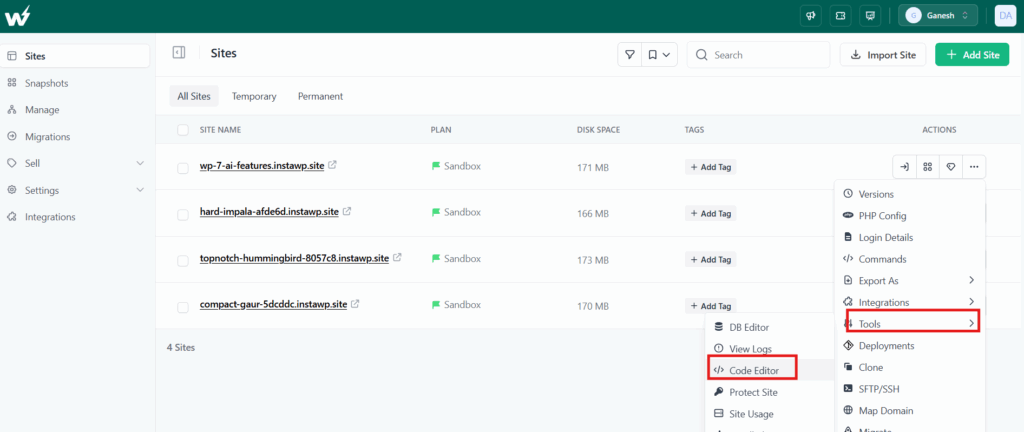Expand the Settings sidebar section
Viewport: 1024px width, 432px height.
(x=75, y=190)
